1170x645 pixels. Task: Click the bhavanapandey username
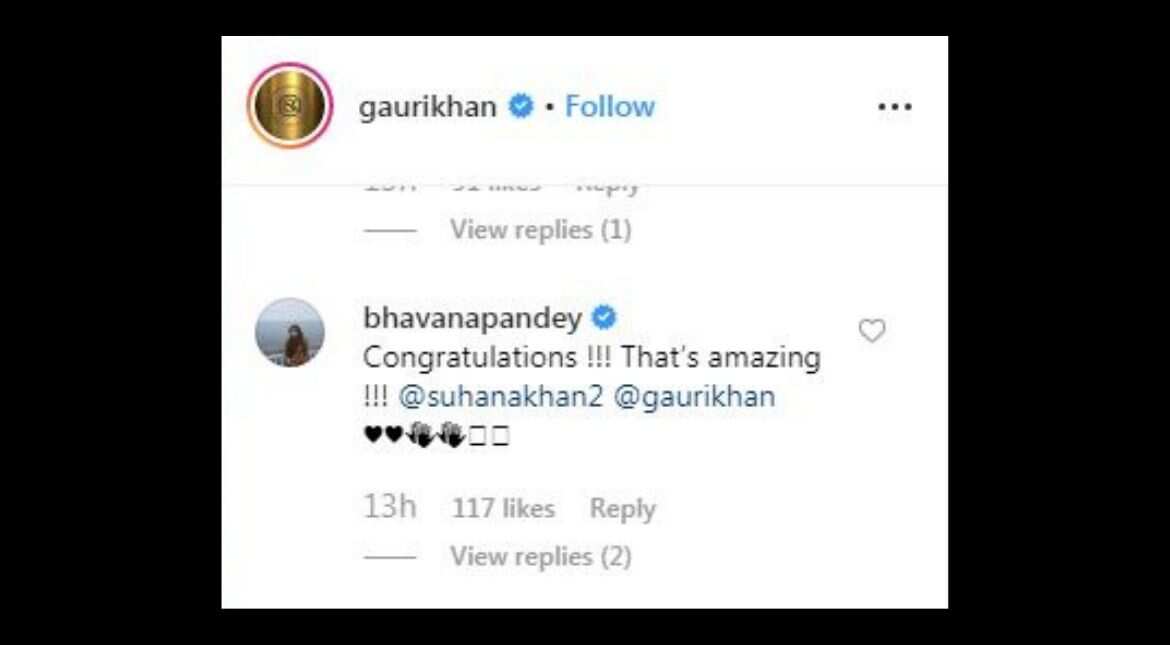[x=472, y=319]
